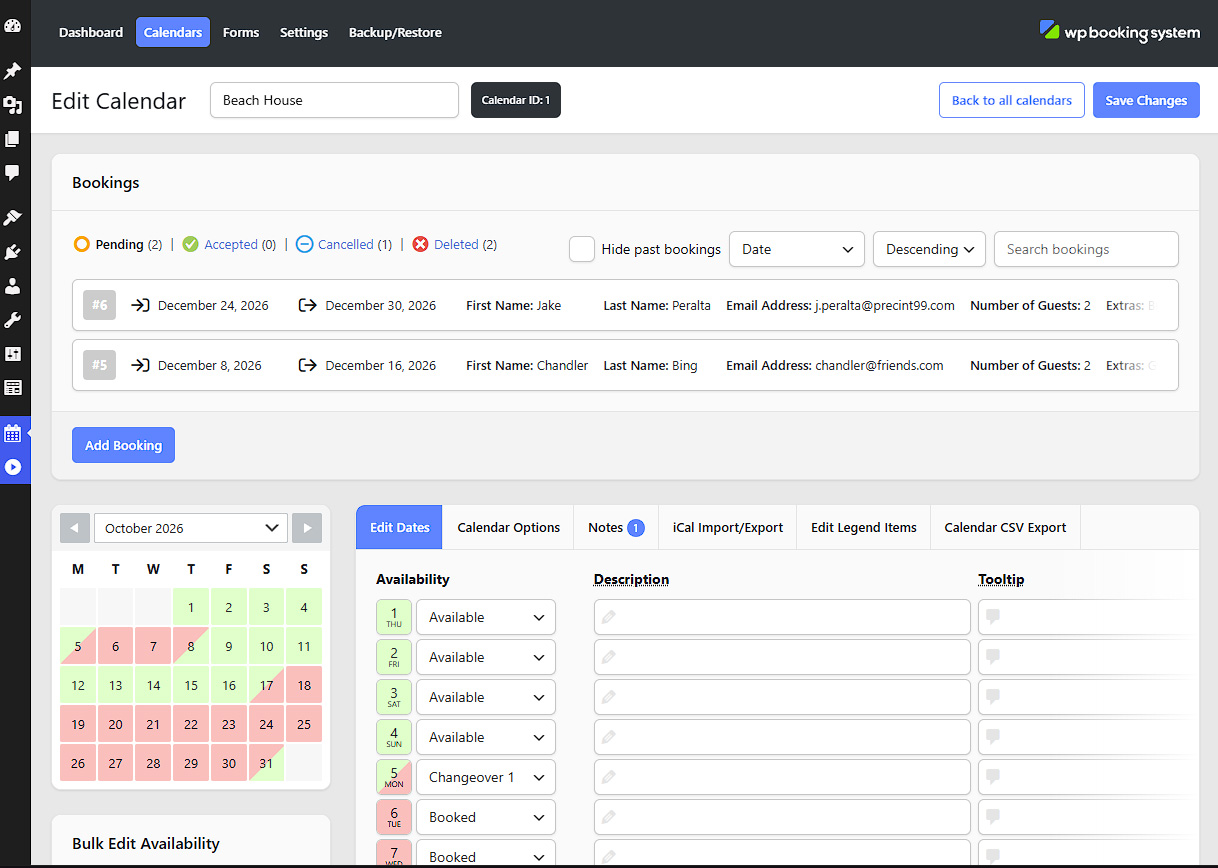Open Changeover 1 dropdown for day 5
This screenshot has width=1218, height=868.
tap(486, 777)
